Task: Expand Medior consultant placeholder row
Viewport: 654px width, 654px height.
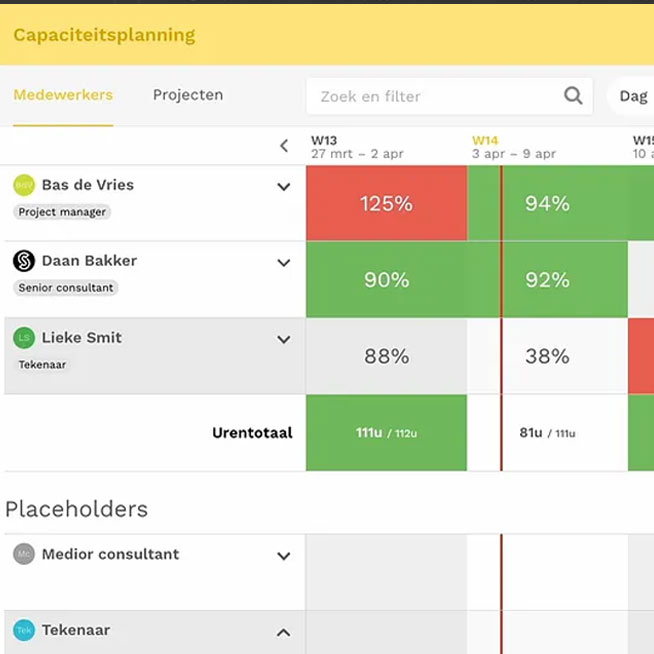Action: 284,556
